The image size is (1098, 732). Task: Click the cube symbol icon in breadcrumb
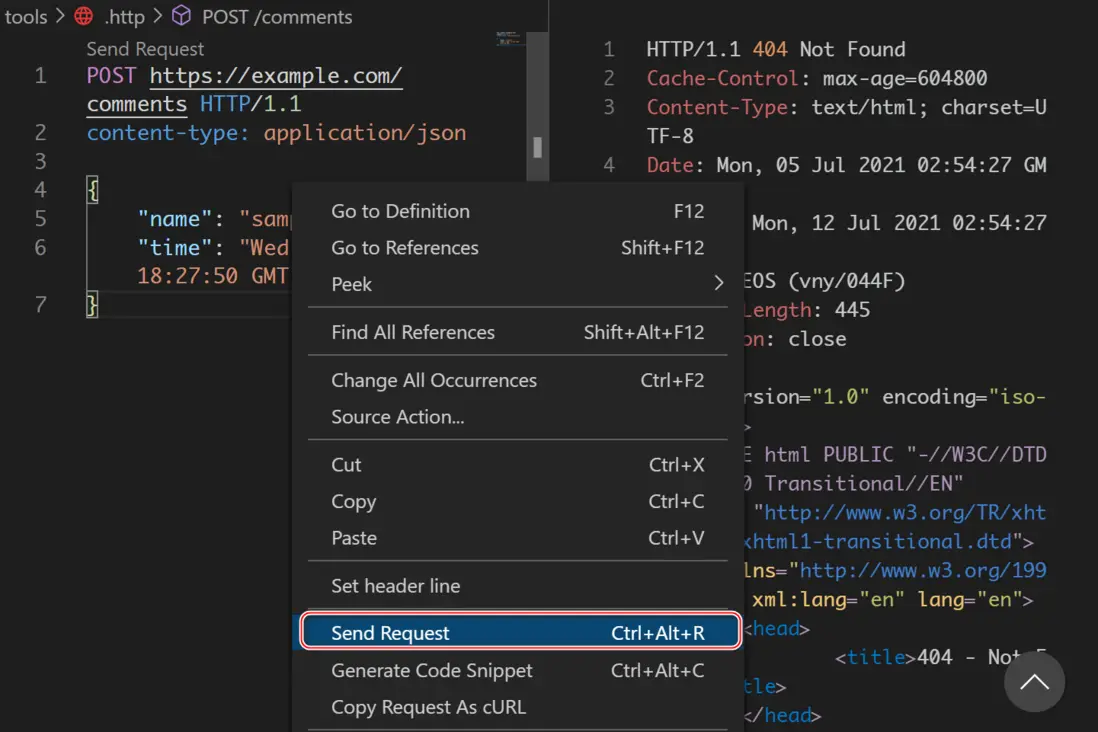pyautogui.click(x=181, y=17)
